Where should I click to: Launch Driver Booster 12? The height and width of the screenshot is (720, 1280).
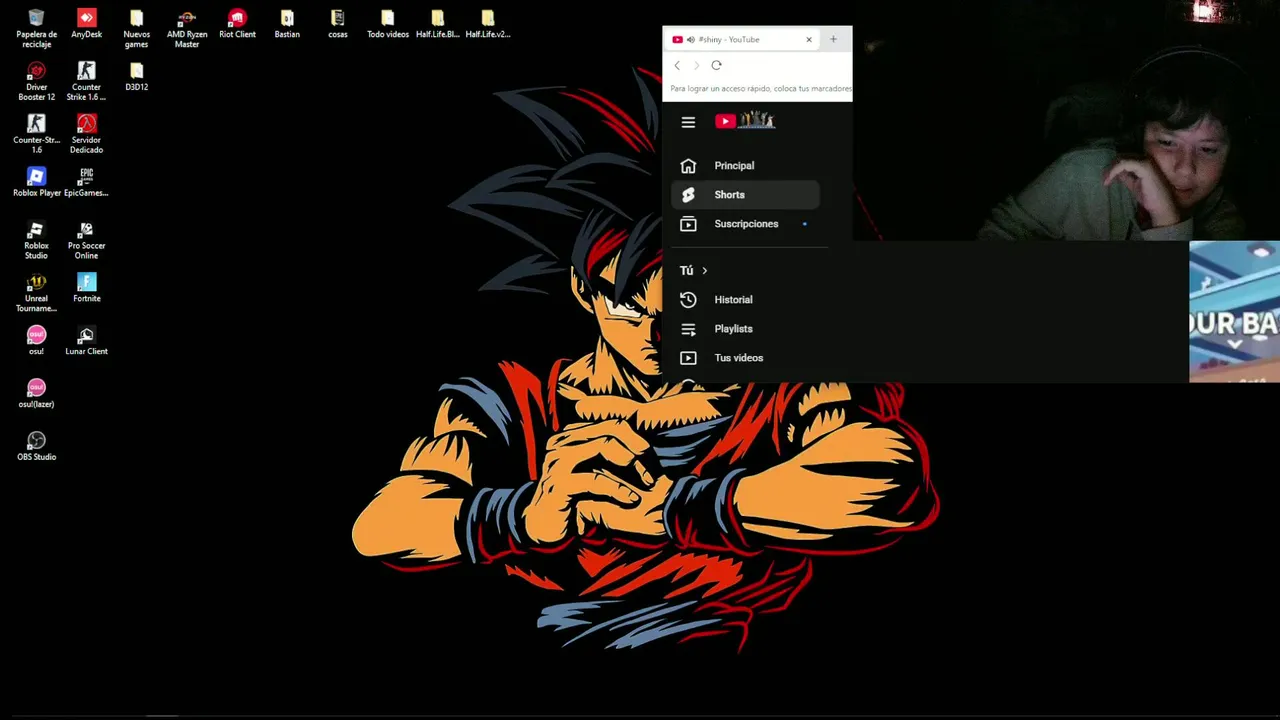(x=36, y=81)
